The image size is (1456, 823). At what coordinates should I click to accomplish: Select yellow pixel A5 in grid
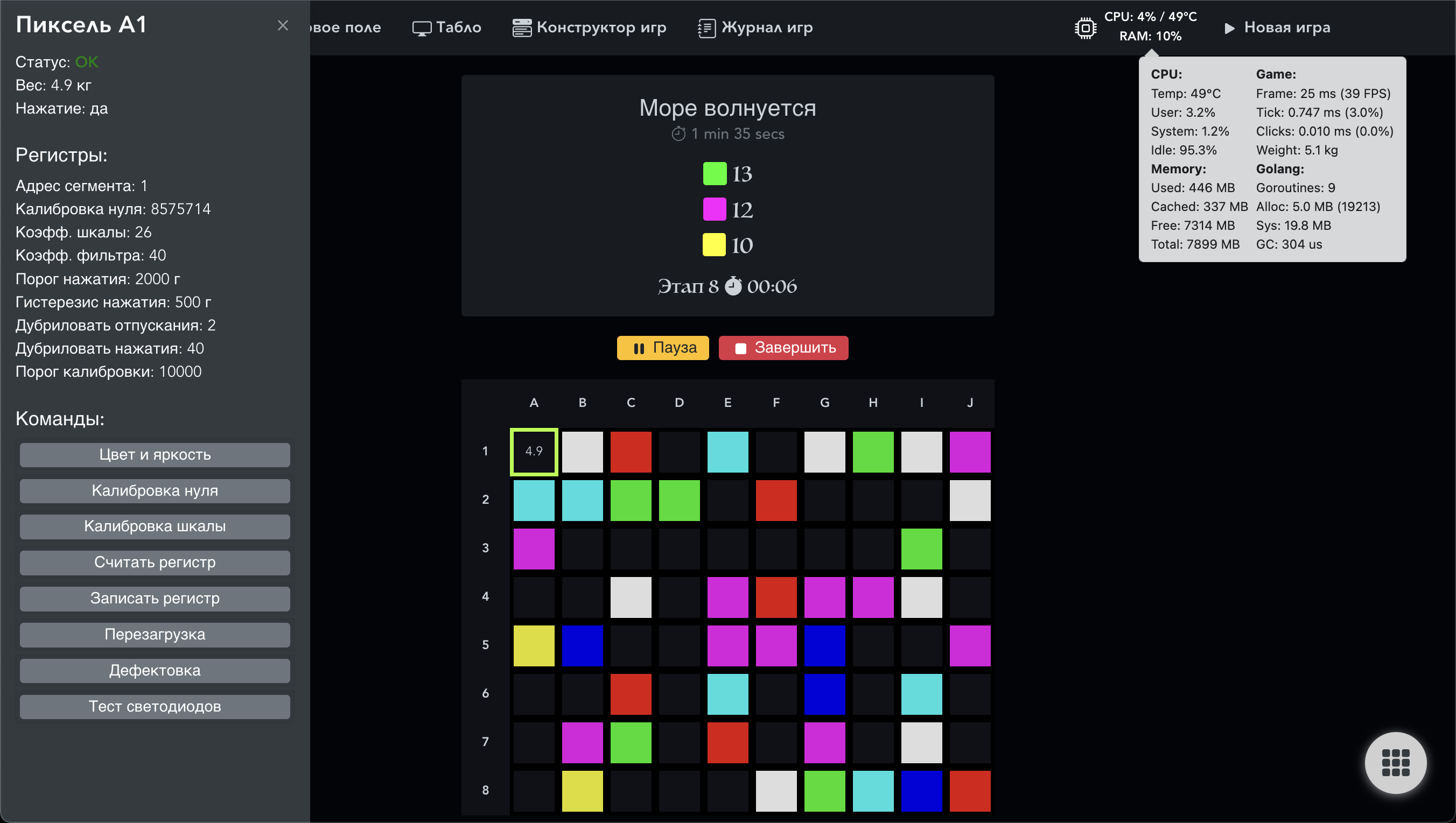click(534, 645)
